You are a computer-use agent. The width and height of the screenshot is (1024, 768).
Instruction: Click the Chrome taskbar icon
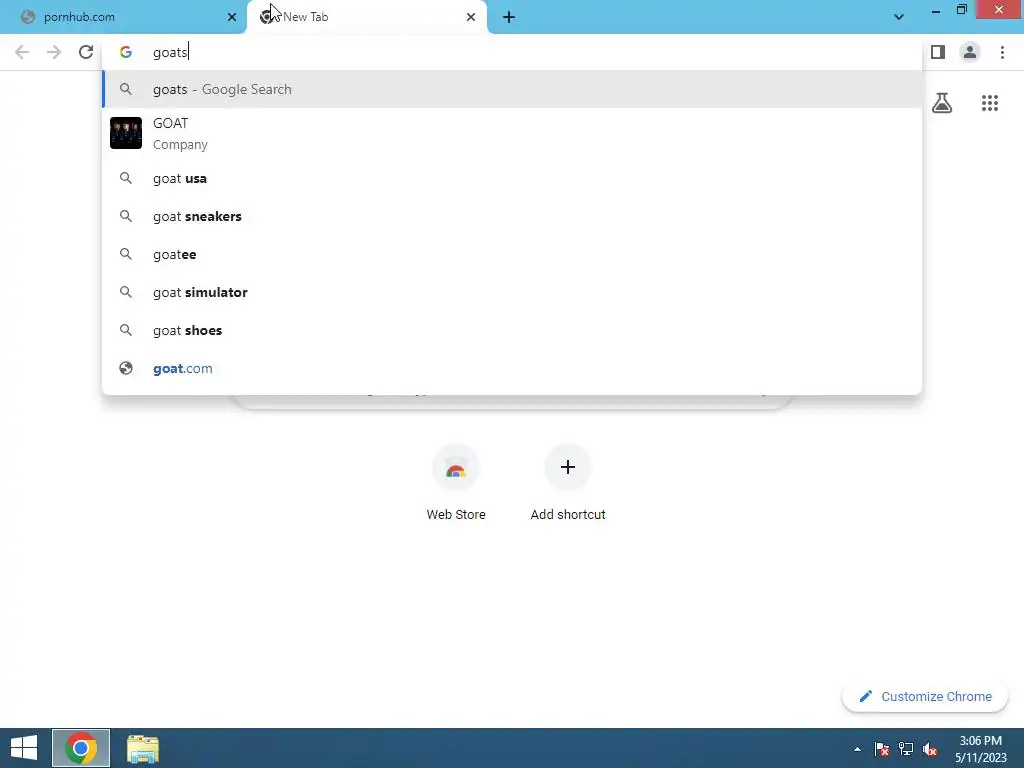coord(81,748)
